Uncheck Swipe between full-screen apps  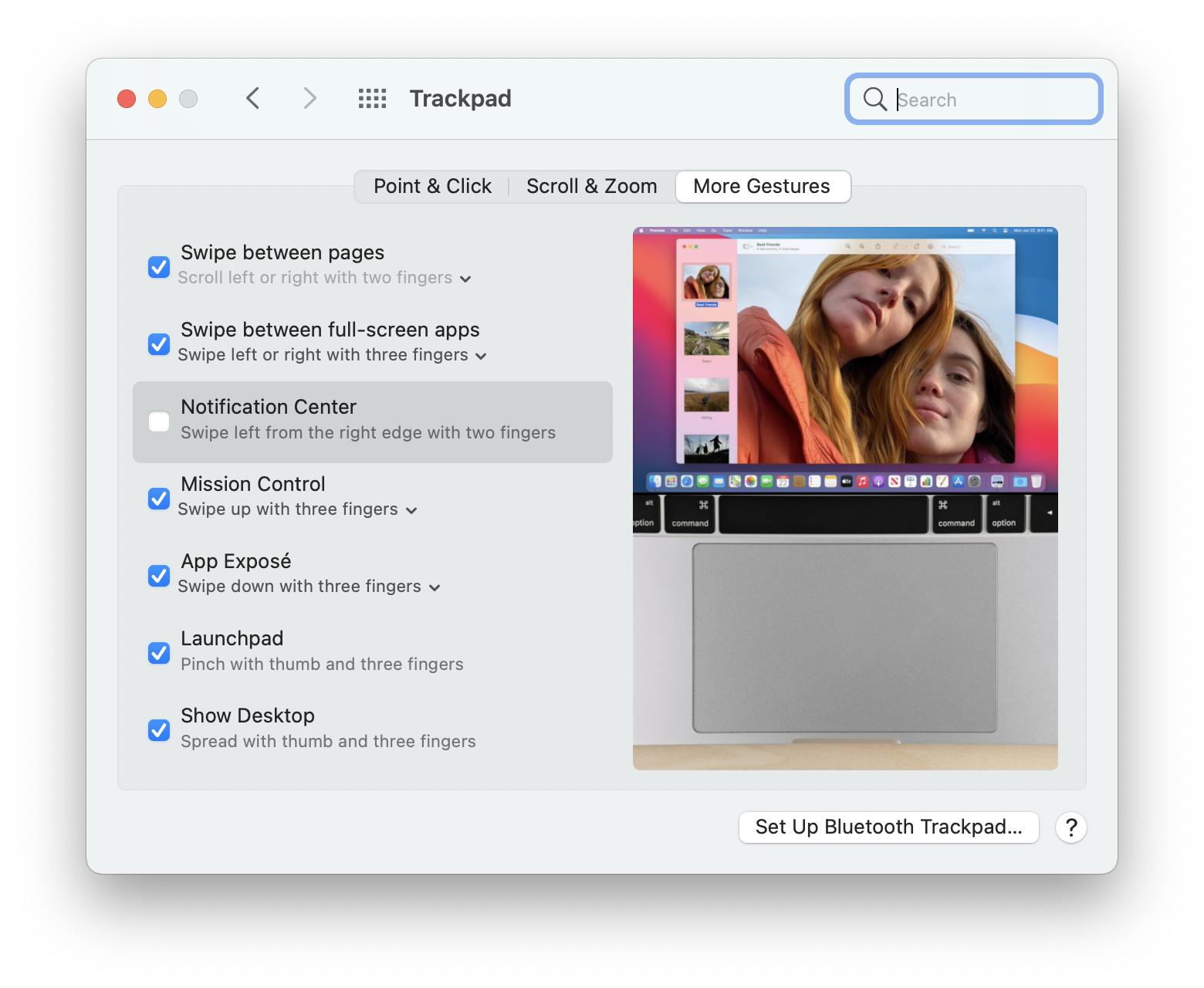[x=159, y=344]
